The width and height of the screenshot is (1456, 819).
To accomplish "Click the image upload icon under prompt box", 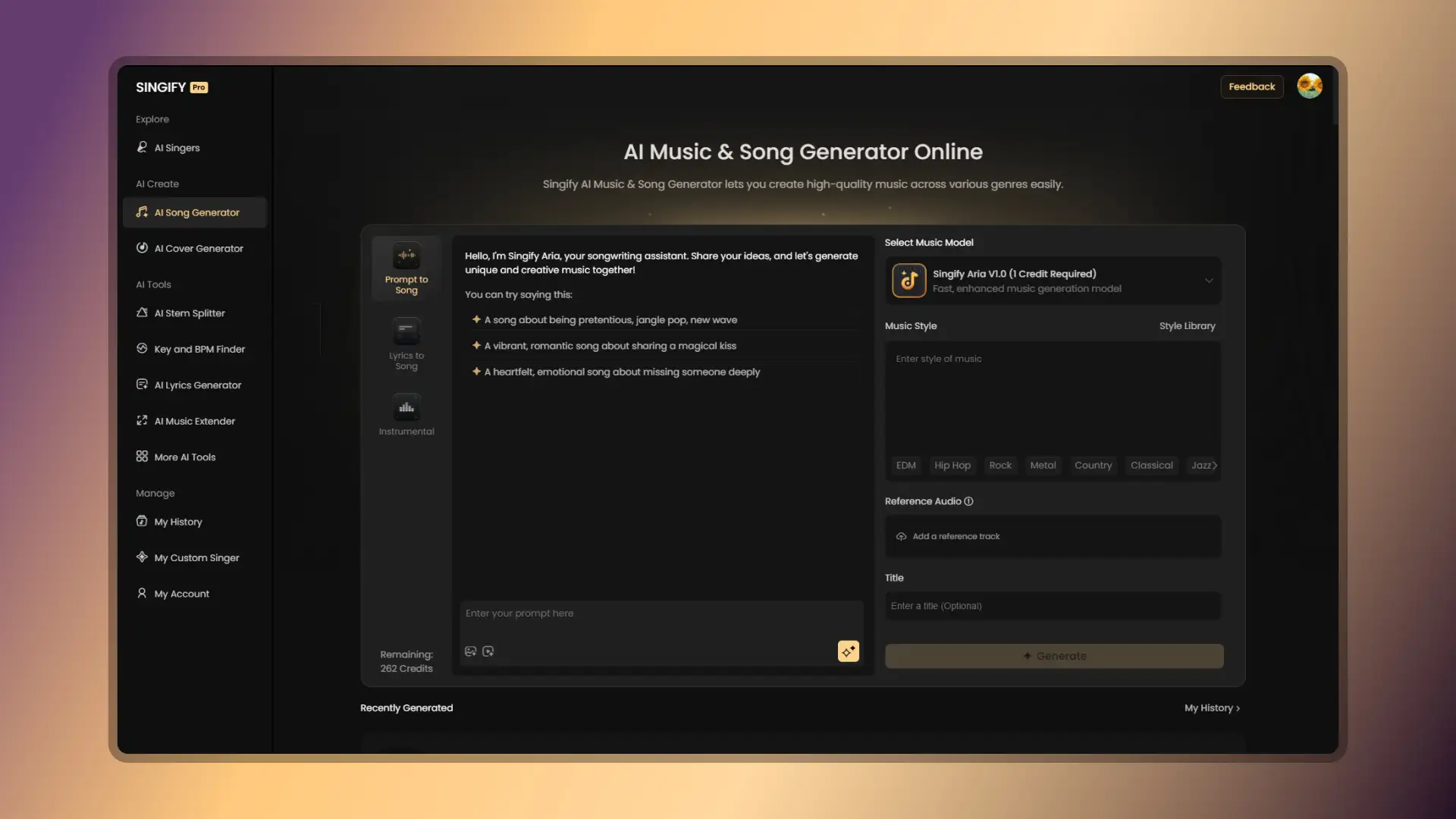I will tap(470, 651).
